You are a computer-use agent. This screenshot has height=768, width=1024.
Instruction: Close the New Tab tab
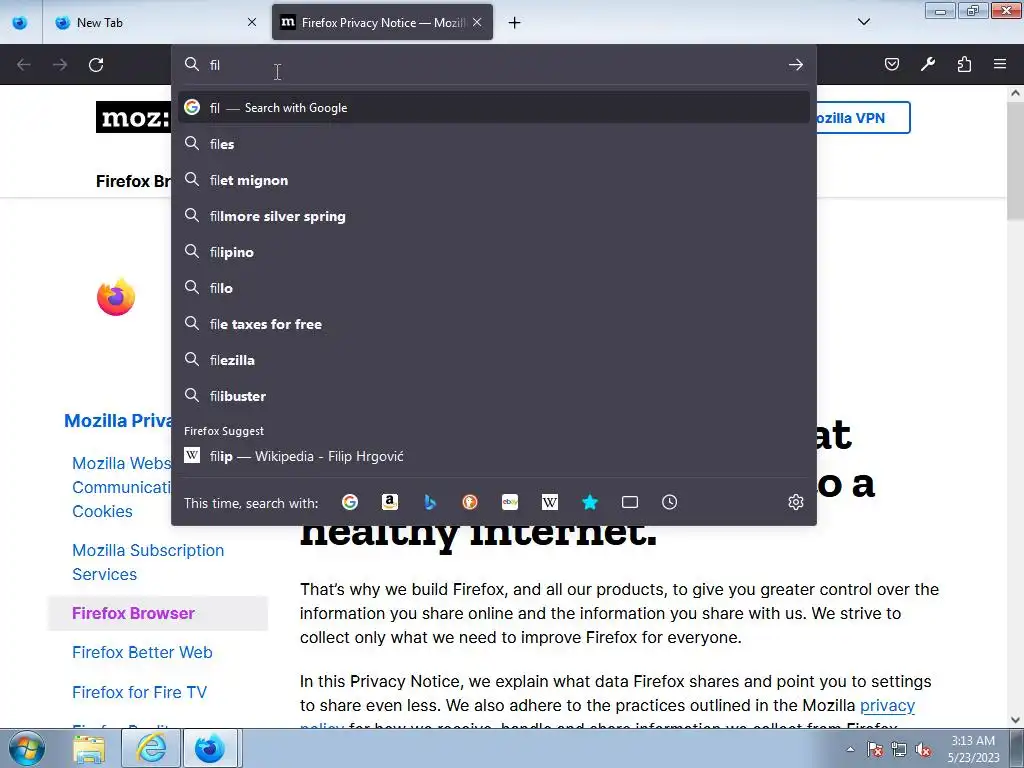pos(252,23)
